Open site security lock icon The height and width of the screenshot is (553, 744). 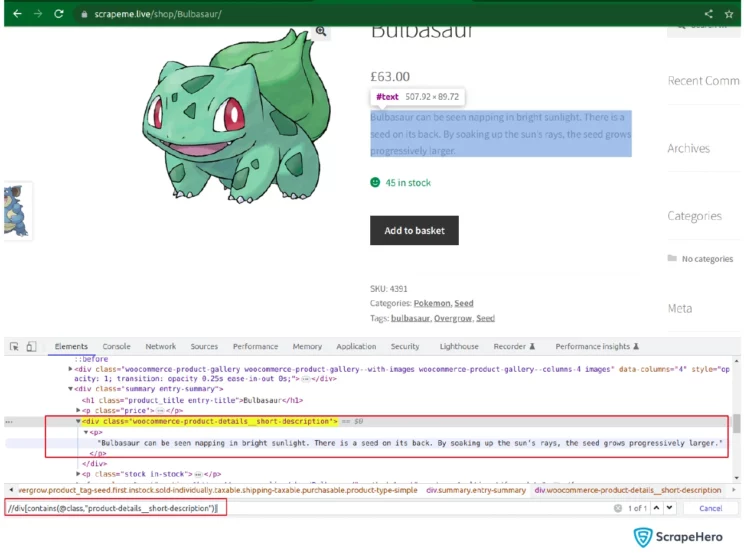coord(84,14)
